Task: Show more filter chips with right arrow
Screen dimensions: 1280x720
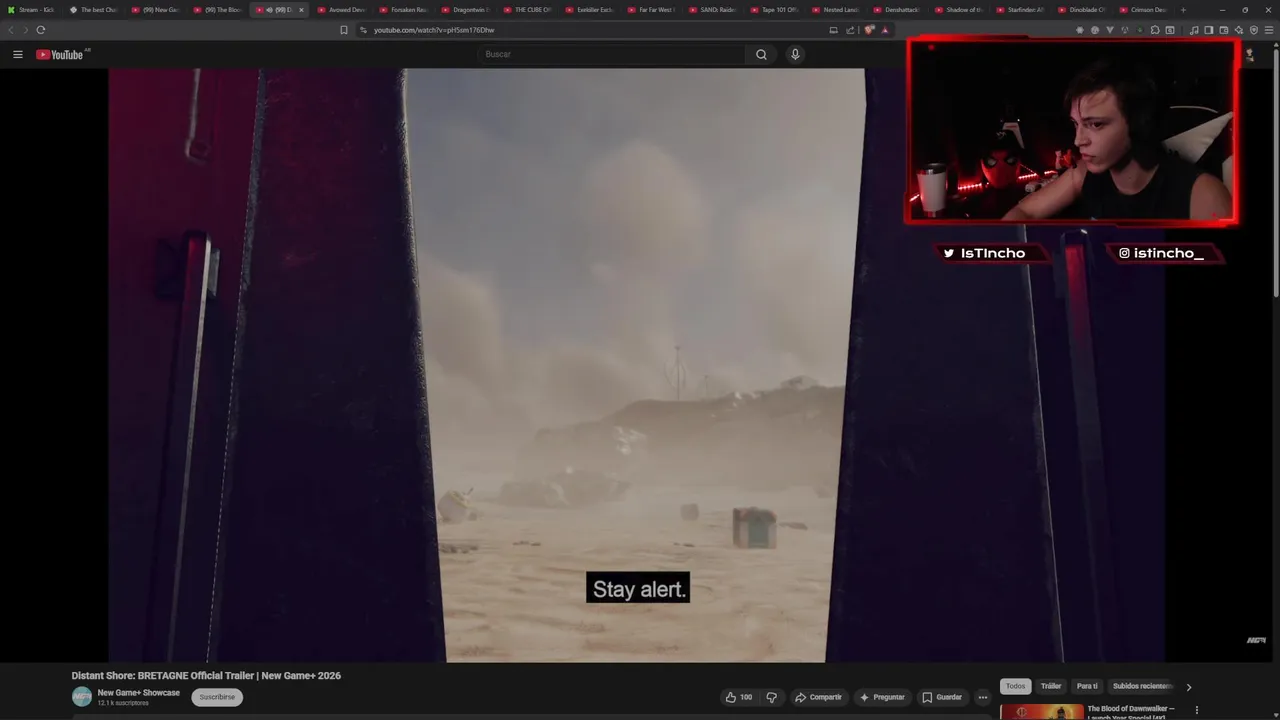Action: pos(1188,687)
